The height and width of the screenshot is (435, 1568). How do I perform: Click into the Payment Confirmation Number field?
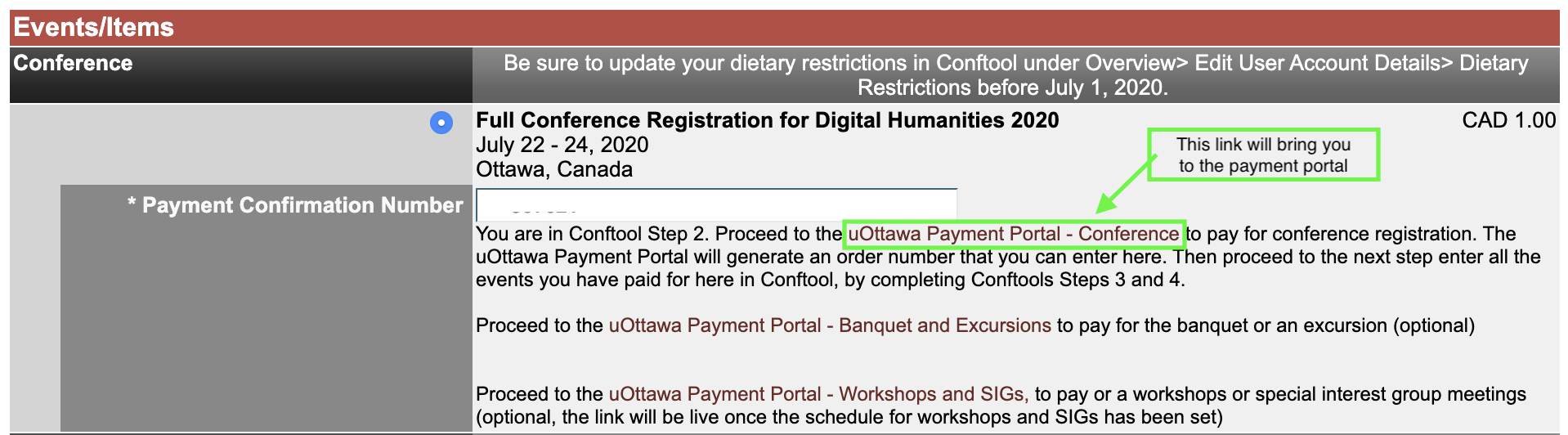point(717,204)
